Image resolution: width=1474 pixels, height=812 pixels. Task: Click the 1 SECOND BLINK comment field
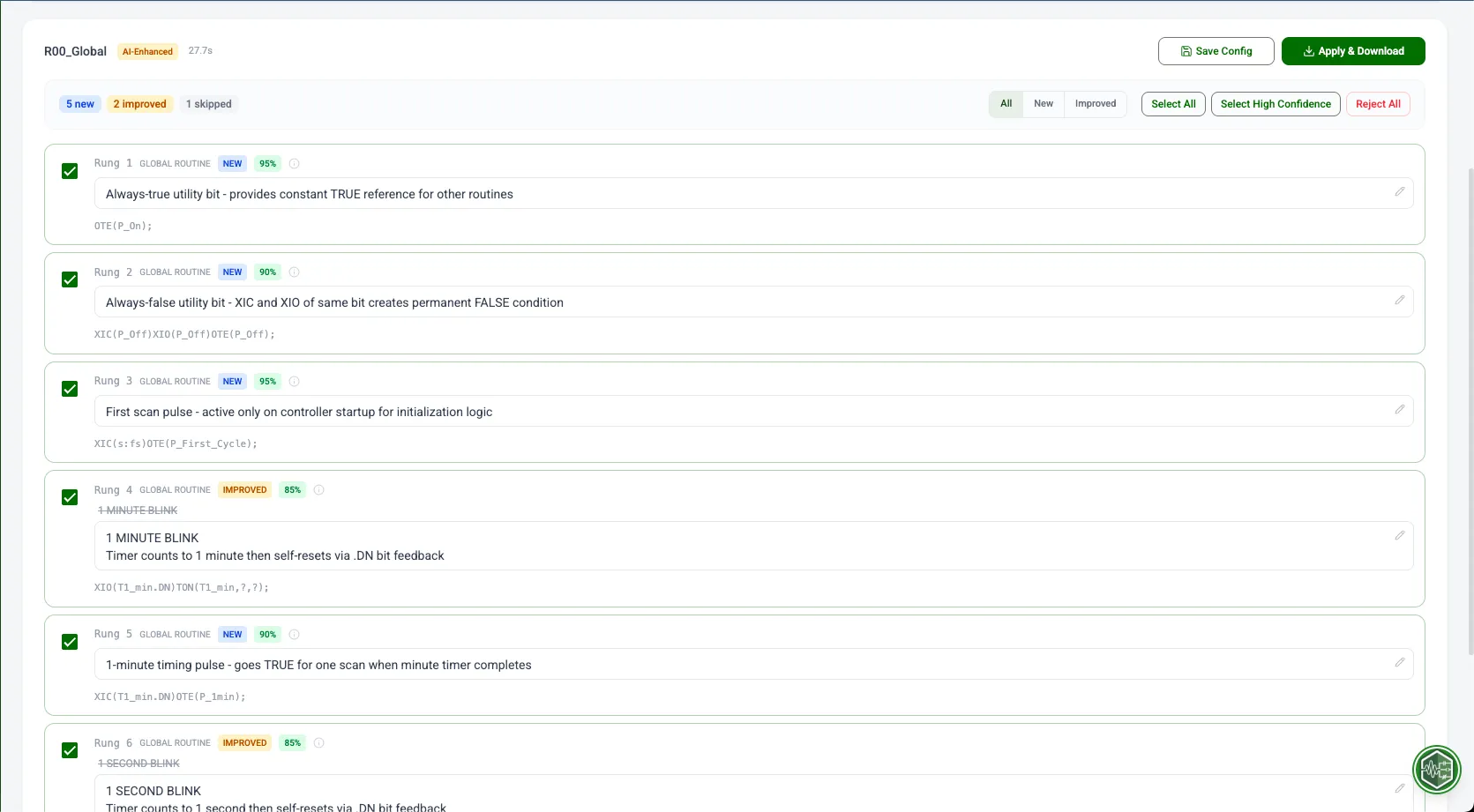click(x=753, y=793)
